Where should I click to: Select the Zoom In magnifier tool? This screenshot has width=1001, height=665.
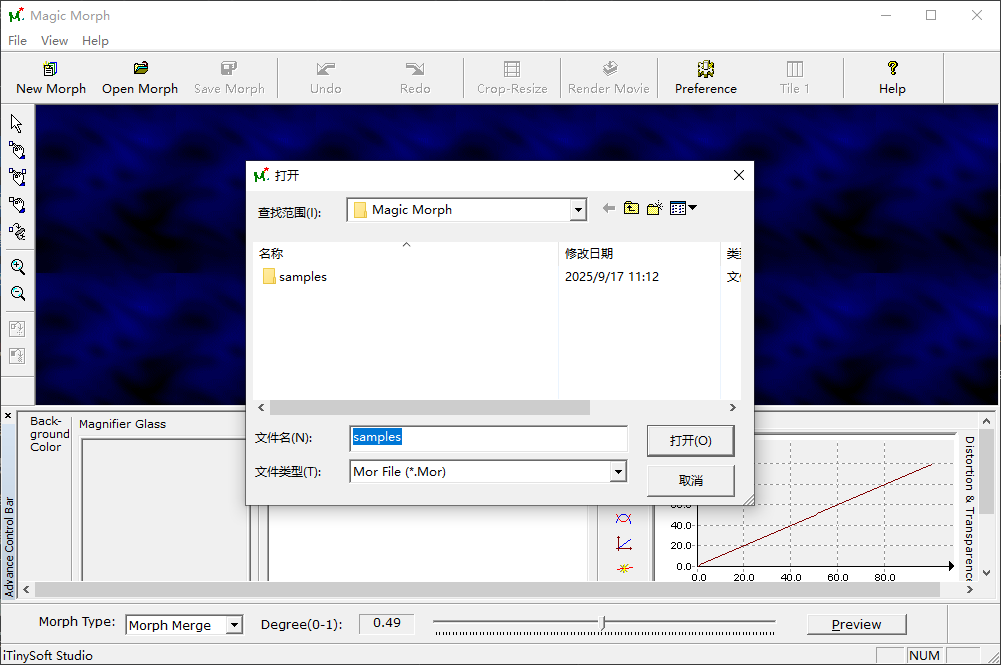pos(17,267)
